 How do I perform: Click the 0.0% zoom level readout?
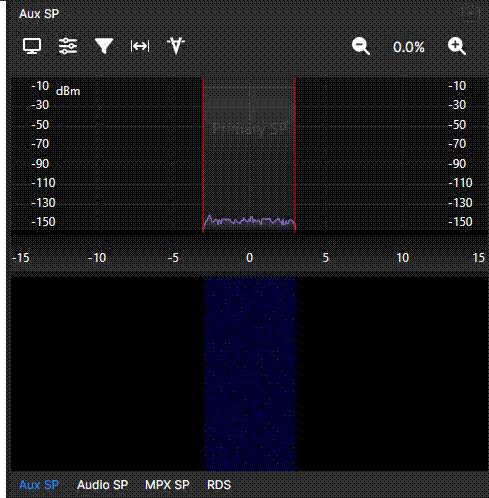click(x=409, y=47)
